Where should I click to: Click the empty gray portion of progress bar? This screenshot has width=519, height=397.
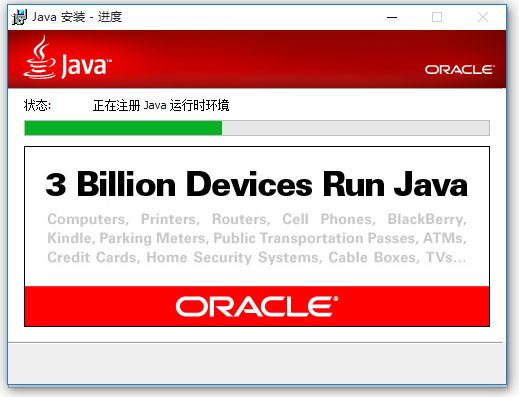[x=356, y=128]
